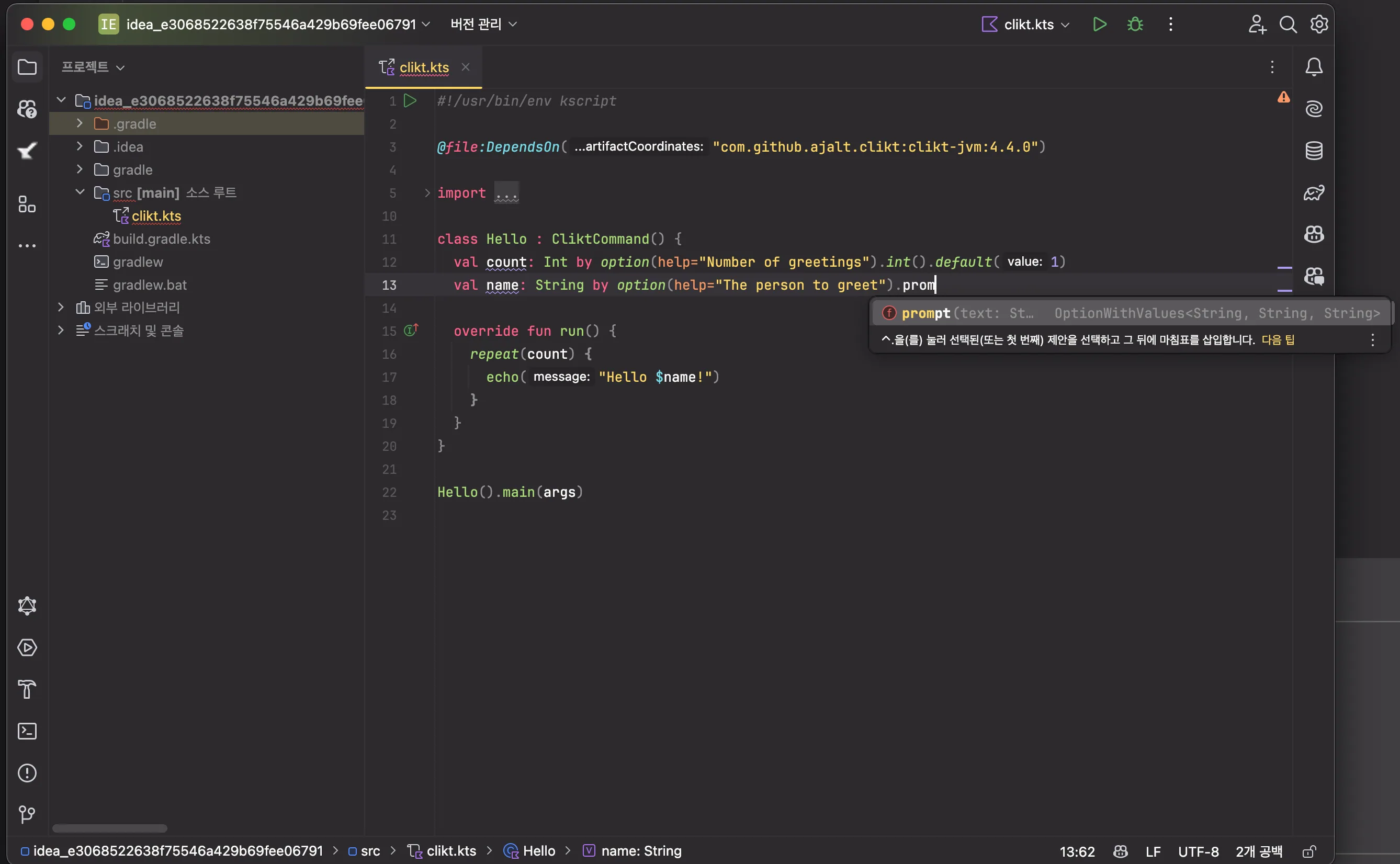Change the UTF-8 encoding in status bar
This screenshot has height=864, width=1400.
click(x=1198, y=851)
